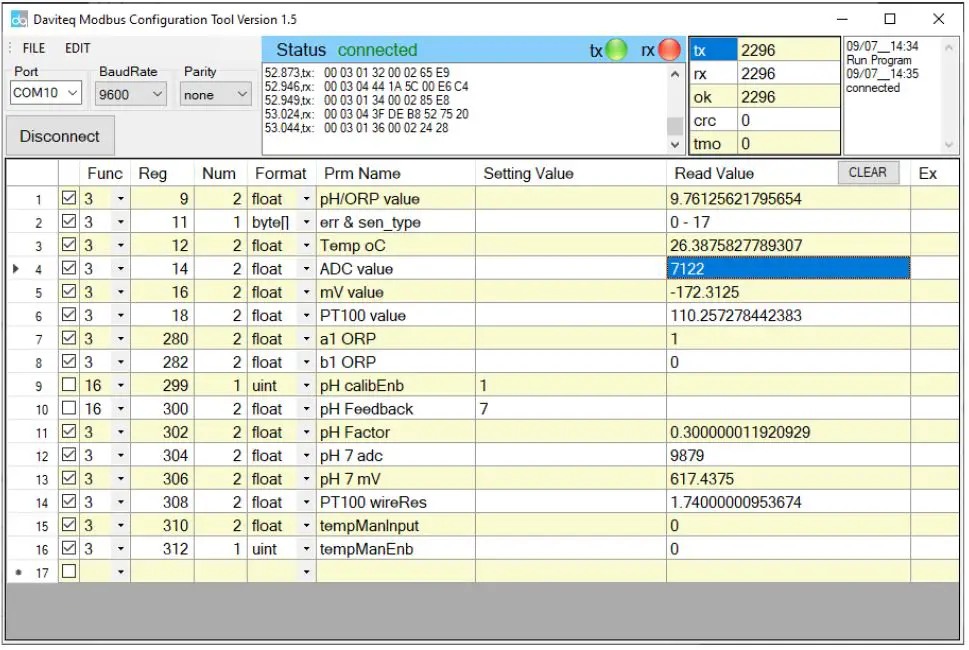Enable the pH calibEnb row checkbox
The height and width of the screenshot is (650, 969).
(69, 386)
